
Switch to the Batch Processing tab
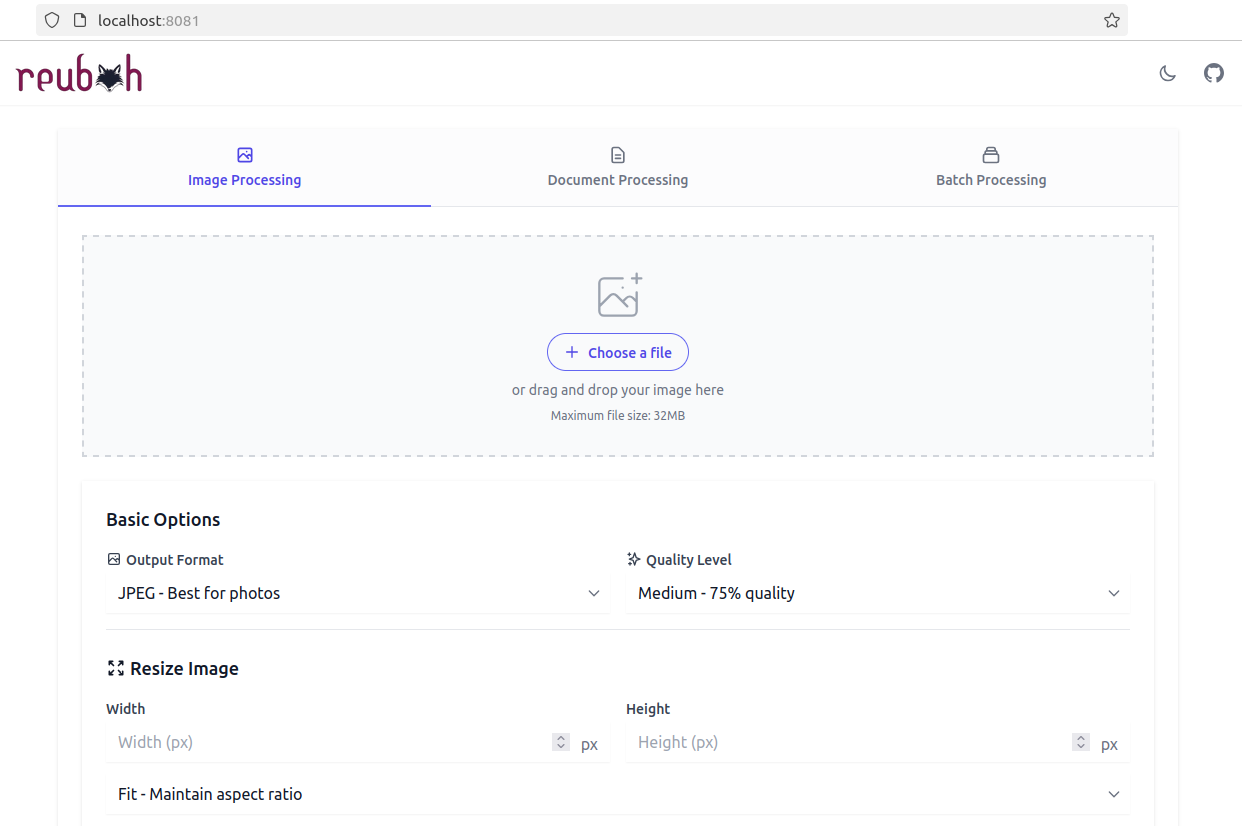coord(991,180)
